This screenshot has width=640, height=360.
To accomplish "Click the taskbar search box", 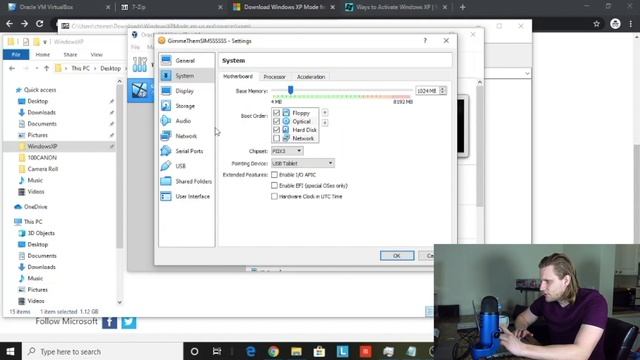I will click(102, 351).
